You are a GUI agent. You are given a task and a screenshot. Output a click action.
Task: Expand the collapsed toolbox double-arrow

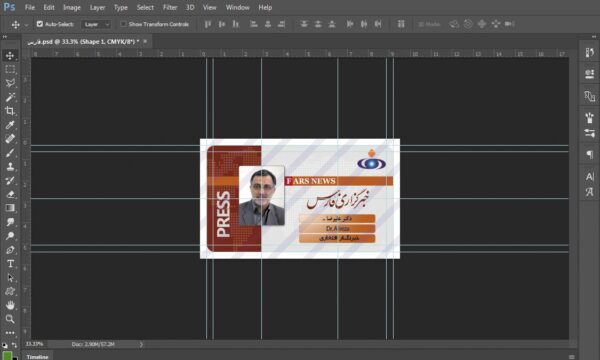click(5, 37)
